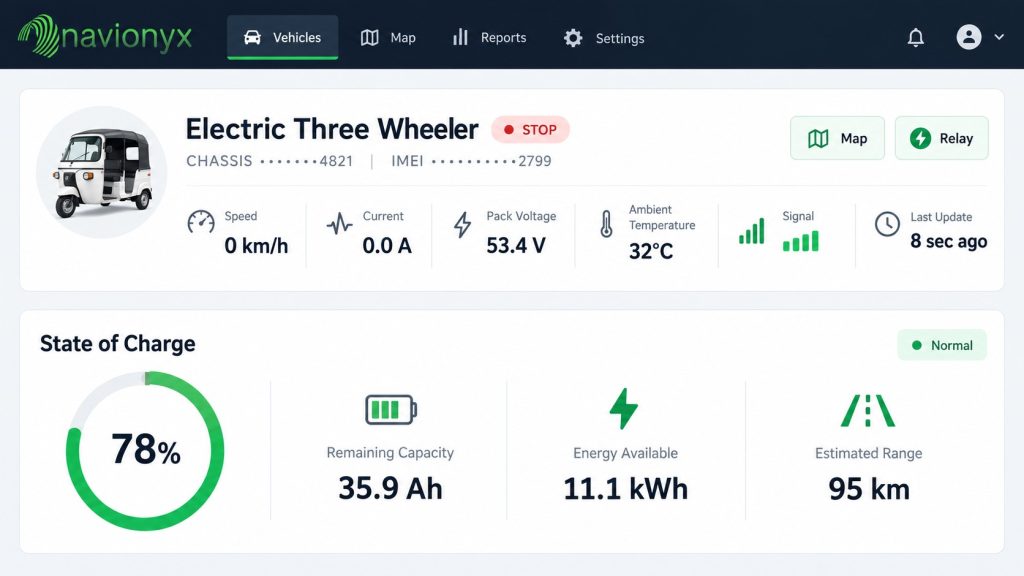The image size is (1024, 576).
Task: Click the 0.0 A current value
Action: coord(387,246)
